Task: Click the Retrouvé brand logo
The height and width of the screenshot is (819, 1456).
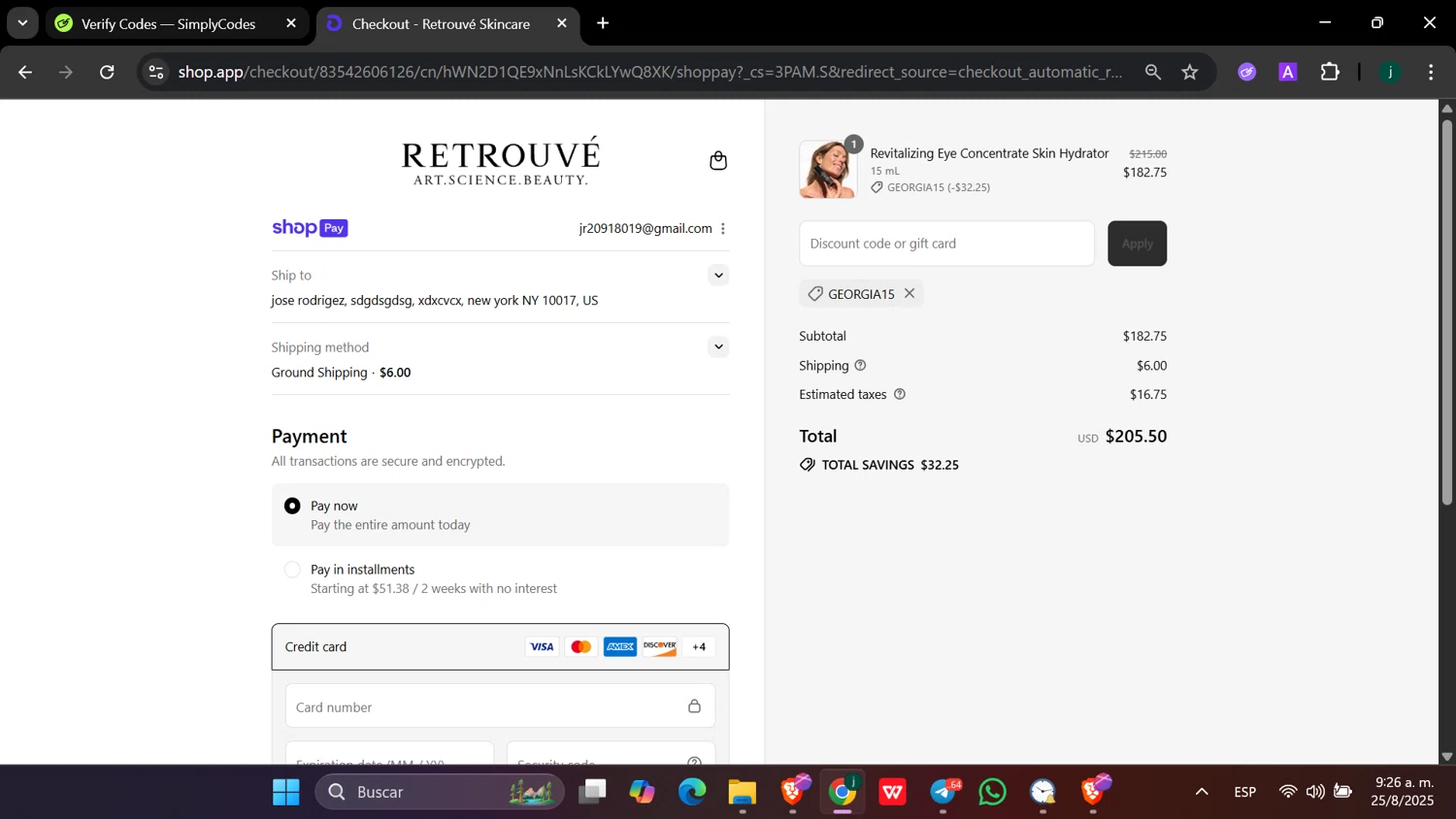Action: coord(501,161)
